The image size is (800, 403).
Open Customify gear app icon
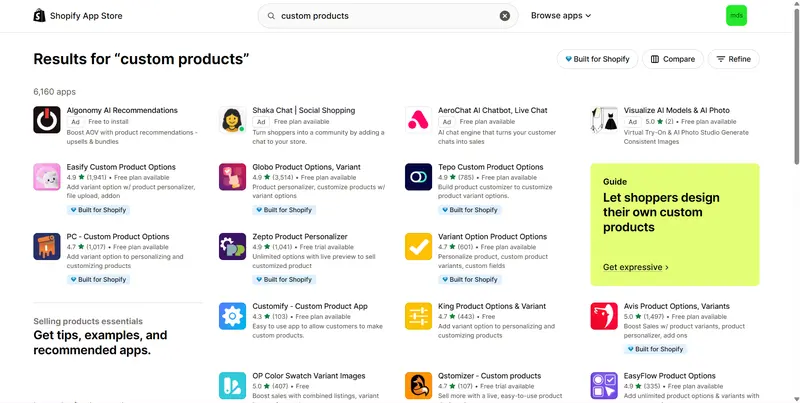click(233, 316)
